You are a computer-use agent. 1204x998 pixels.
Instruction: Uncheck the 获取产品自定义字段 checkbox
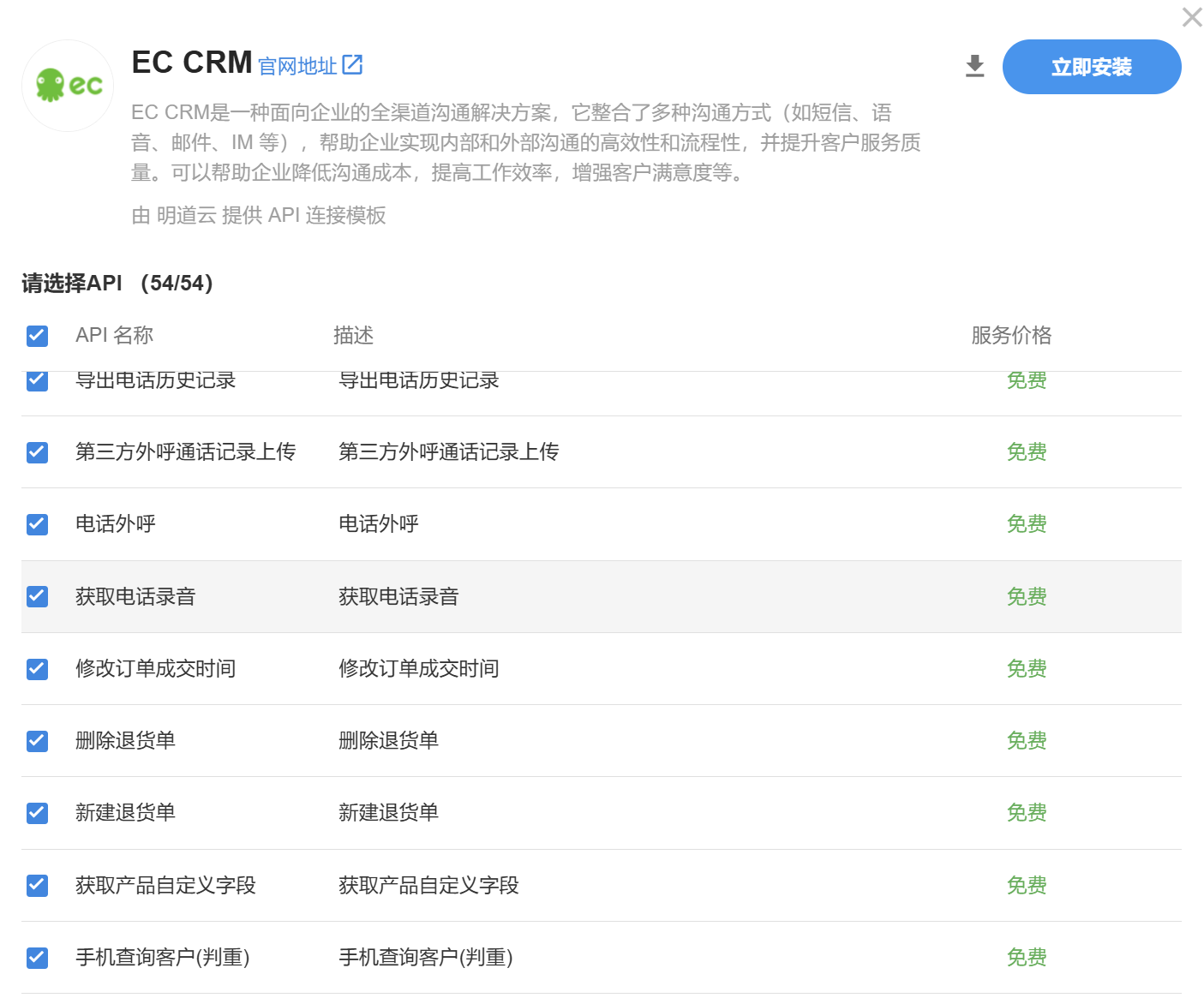click(x=37, y=885)
